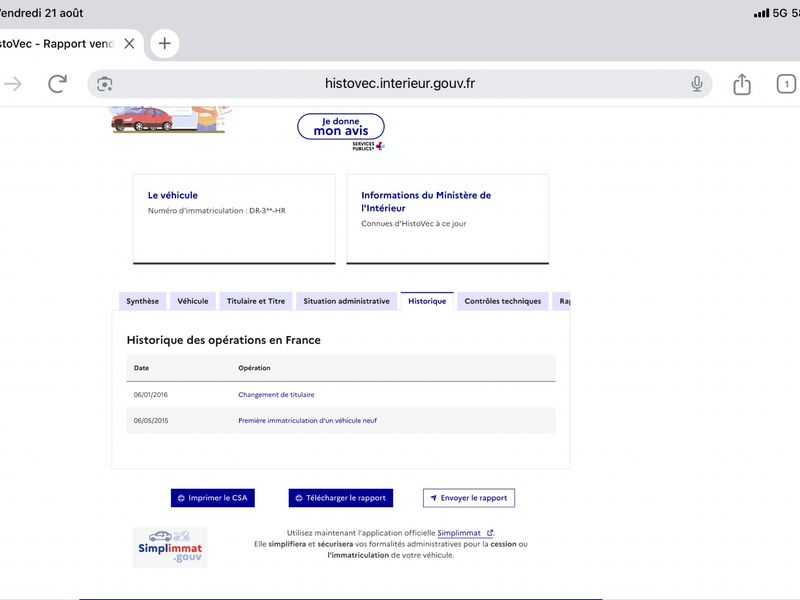Viewport: 800px width, 600px height.
Task: Click the red car illustration
Action: point(142,119)
